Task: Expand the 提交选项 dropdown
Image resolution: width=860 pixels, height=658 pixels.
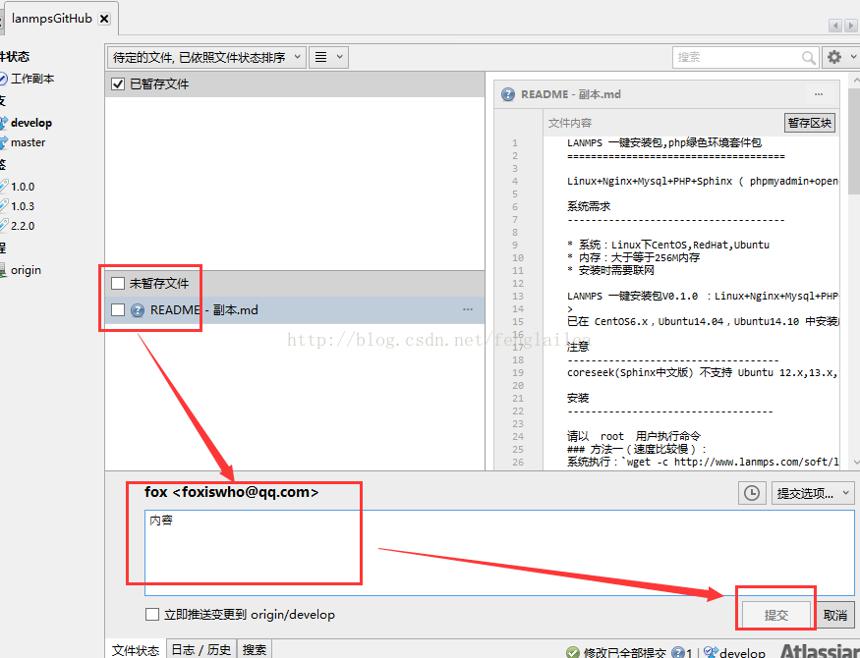Action: [x=813, y=493]
